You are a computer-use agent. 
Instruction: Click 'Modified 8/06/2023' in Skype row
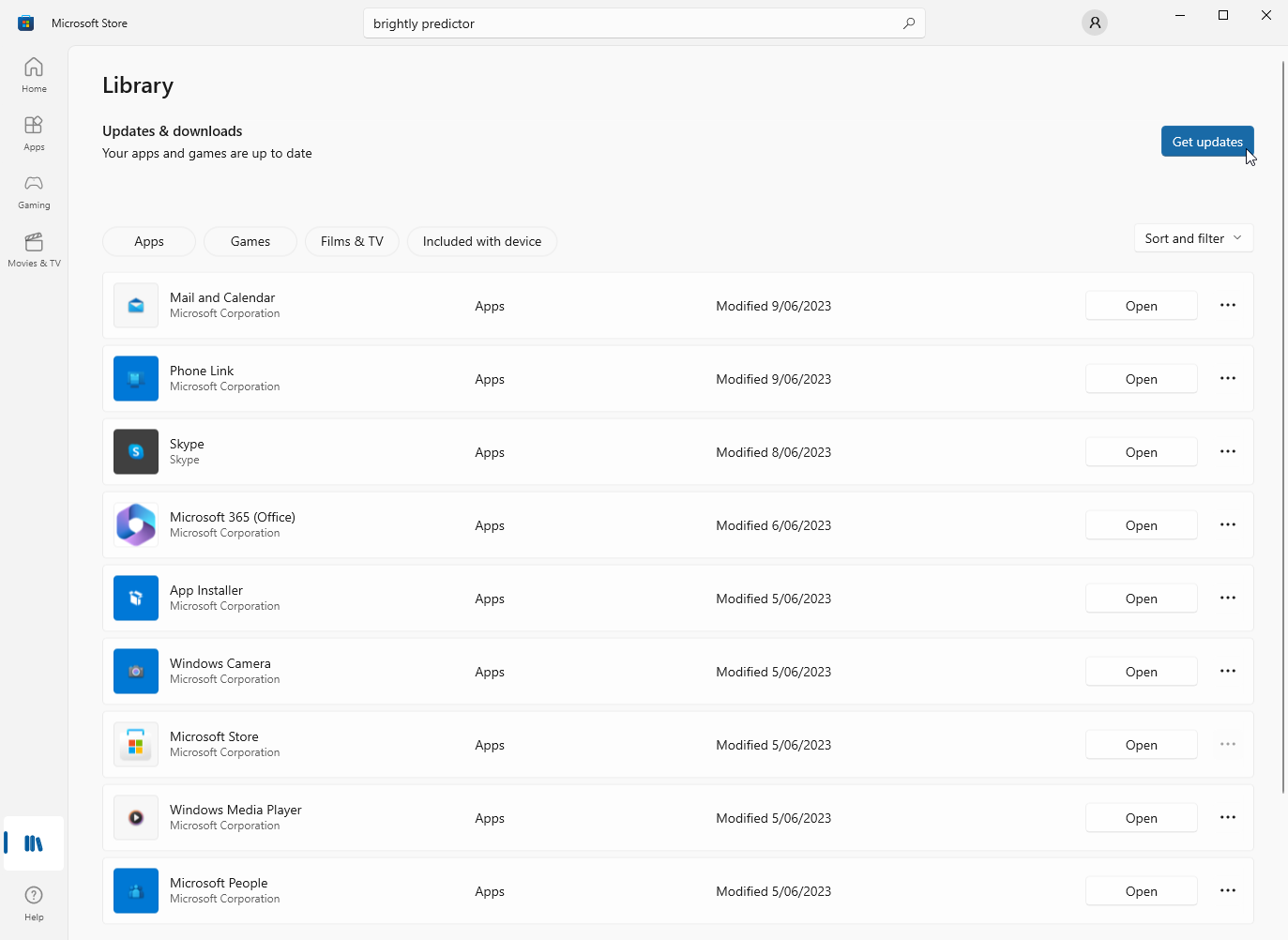(x=773, y=452)
